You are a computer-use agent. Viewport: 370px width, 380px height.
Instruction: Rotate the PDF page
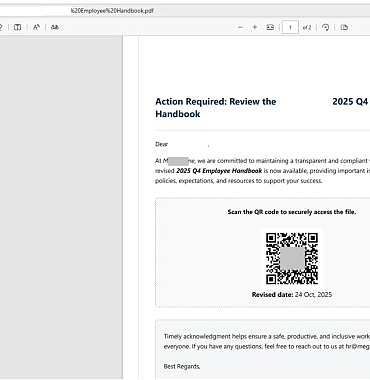[x=326, y=27]
